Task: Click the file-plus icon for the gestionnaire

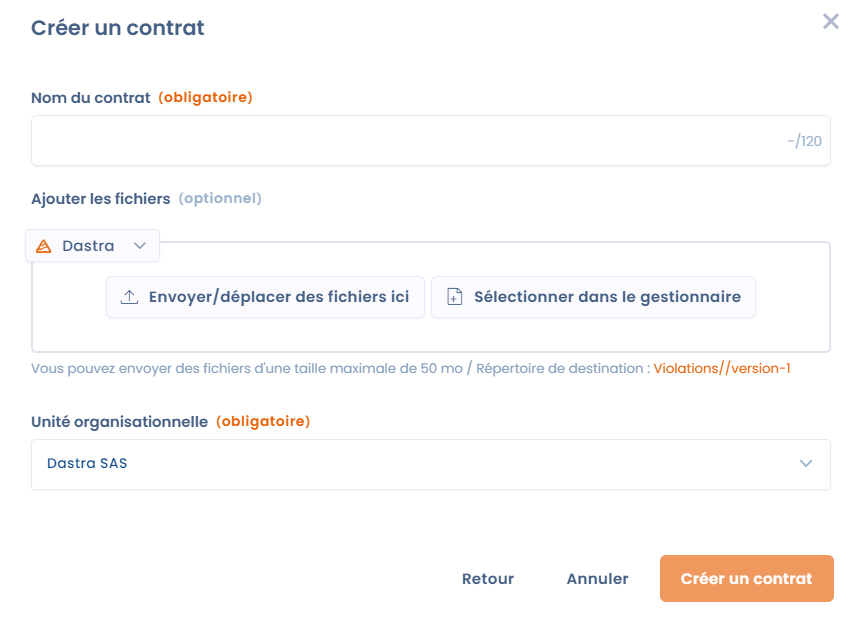Action: click(x=454, y=297)
